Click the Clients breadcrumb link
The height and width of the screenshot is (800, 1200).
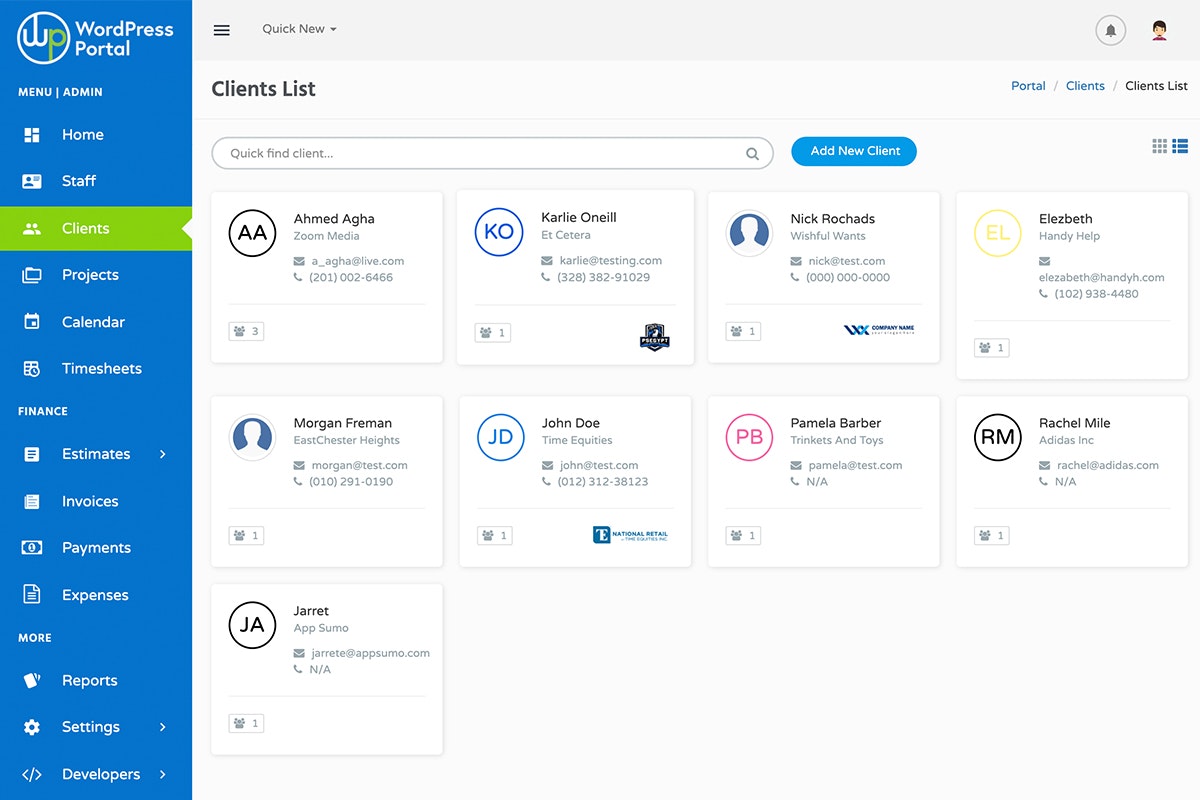tap(1085, 86)
